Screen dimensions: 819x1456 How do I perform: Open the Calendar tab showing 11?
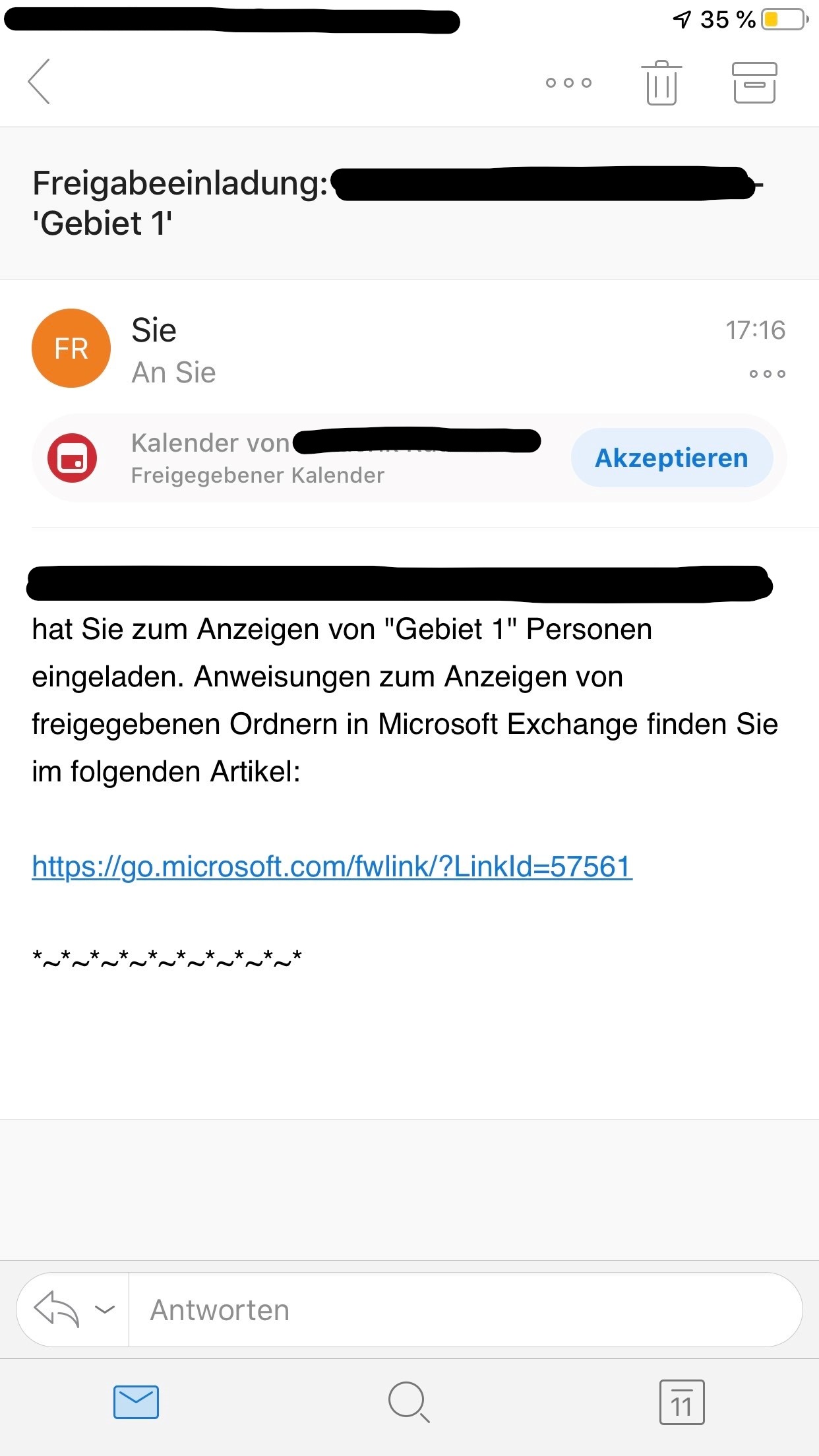pos(682,1401)
